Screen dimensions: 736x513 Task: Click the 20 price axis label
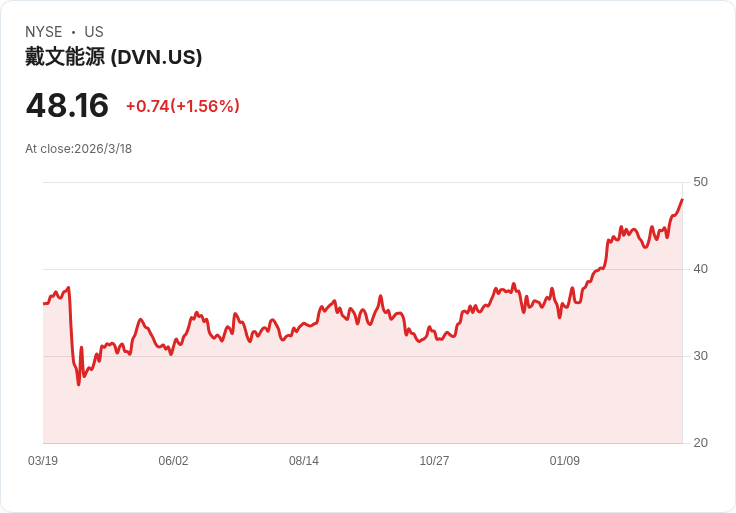click(700, 443)
